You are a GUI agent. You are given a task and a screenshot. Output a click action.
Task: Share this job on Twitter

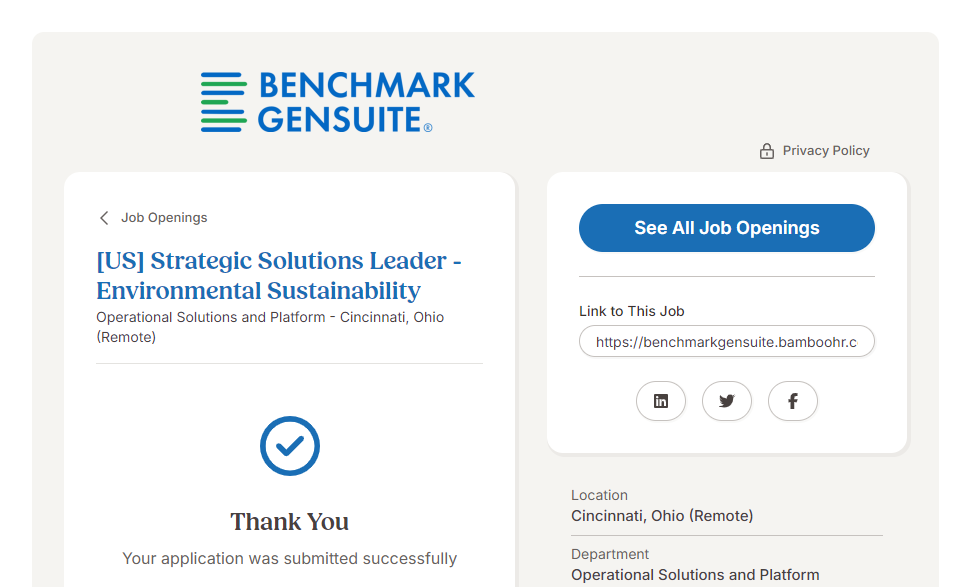point(727,401)
